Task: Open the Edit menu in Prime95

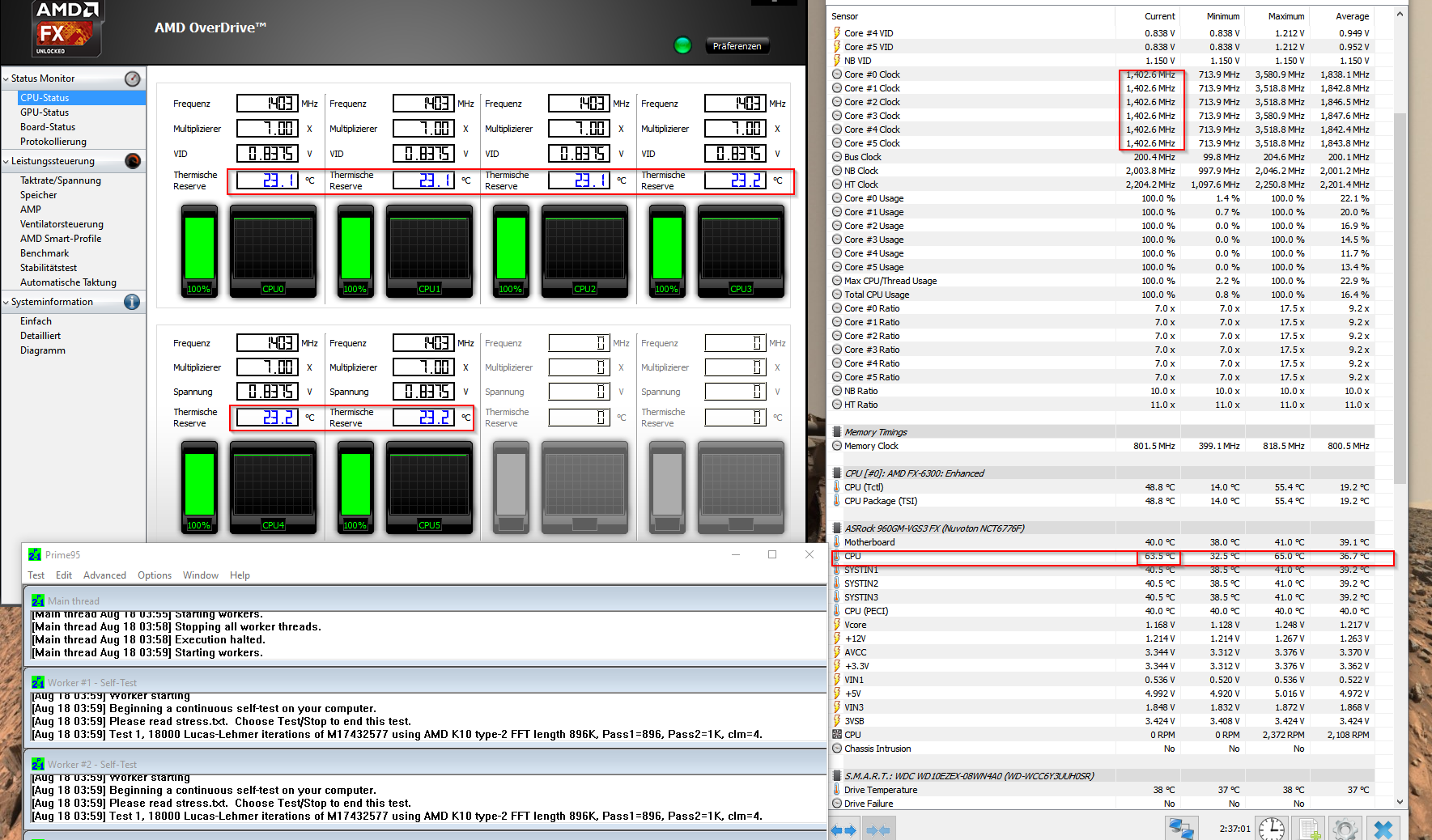Action: [64, 575]
